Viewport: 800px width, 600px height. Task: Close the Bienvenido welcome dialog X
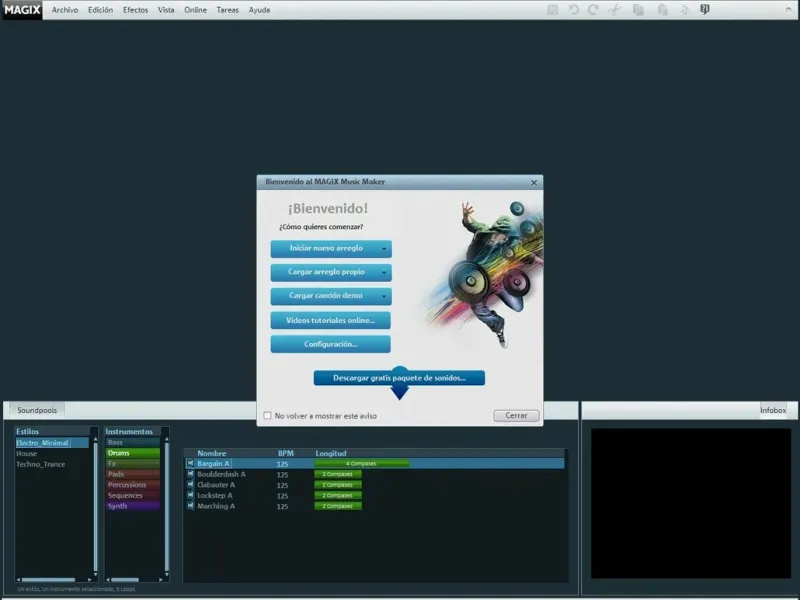click(x=534, y=183)
